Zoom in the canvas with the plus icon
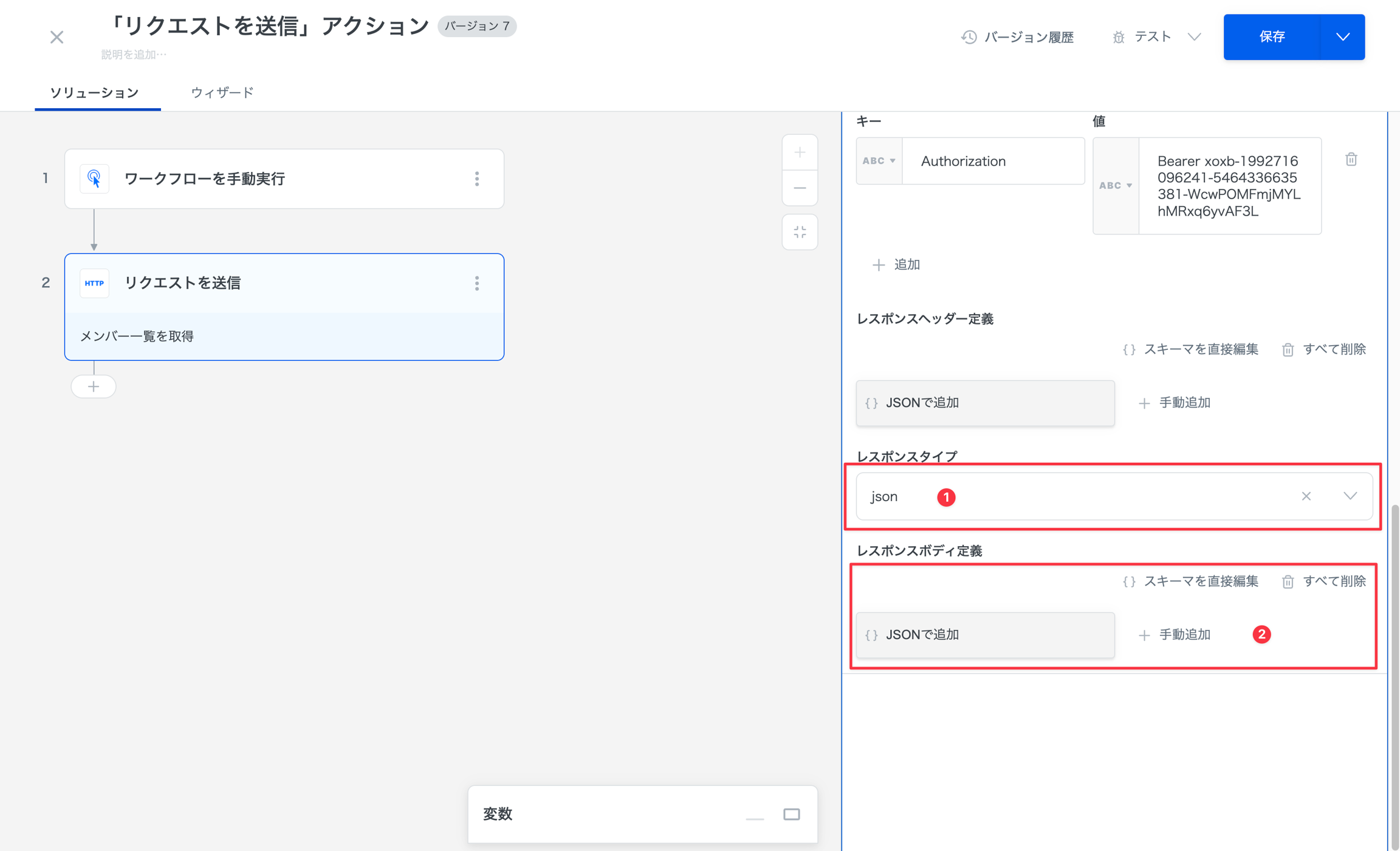This screenshot has height=851, width=1400. click(800, 152)
